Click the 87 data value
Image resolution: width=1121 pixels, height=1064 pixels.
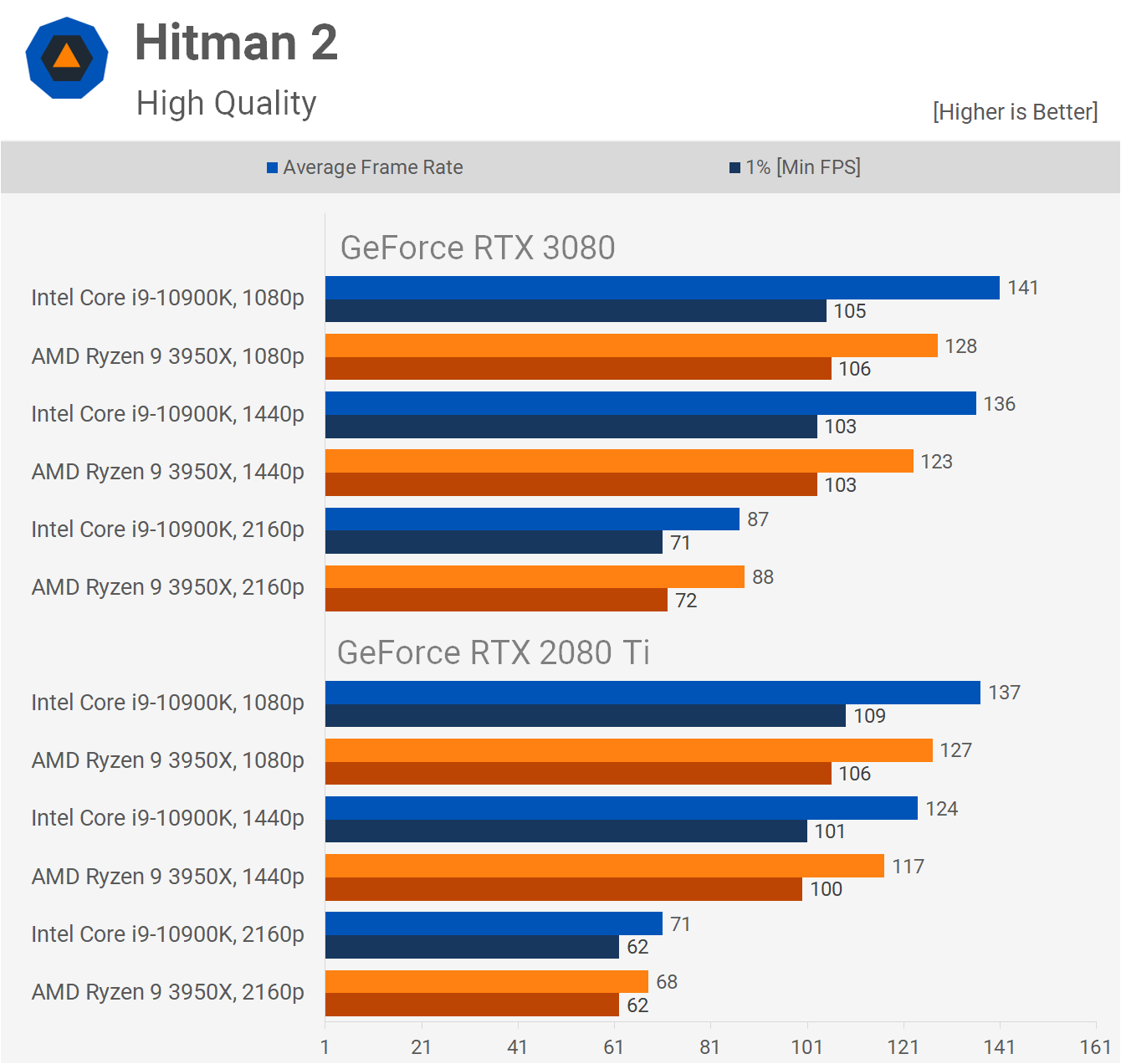(758, 519)
